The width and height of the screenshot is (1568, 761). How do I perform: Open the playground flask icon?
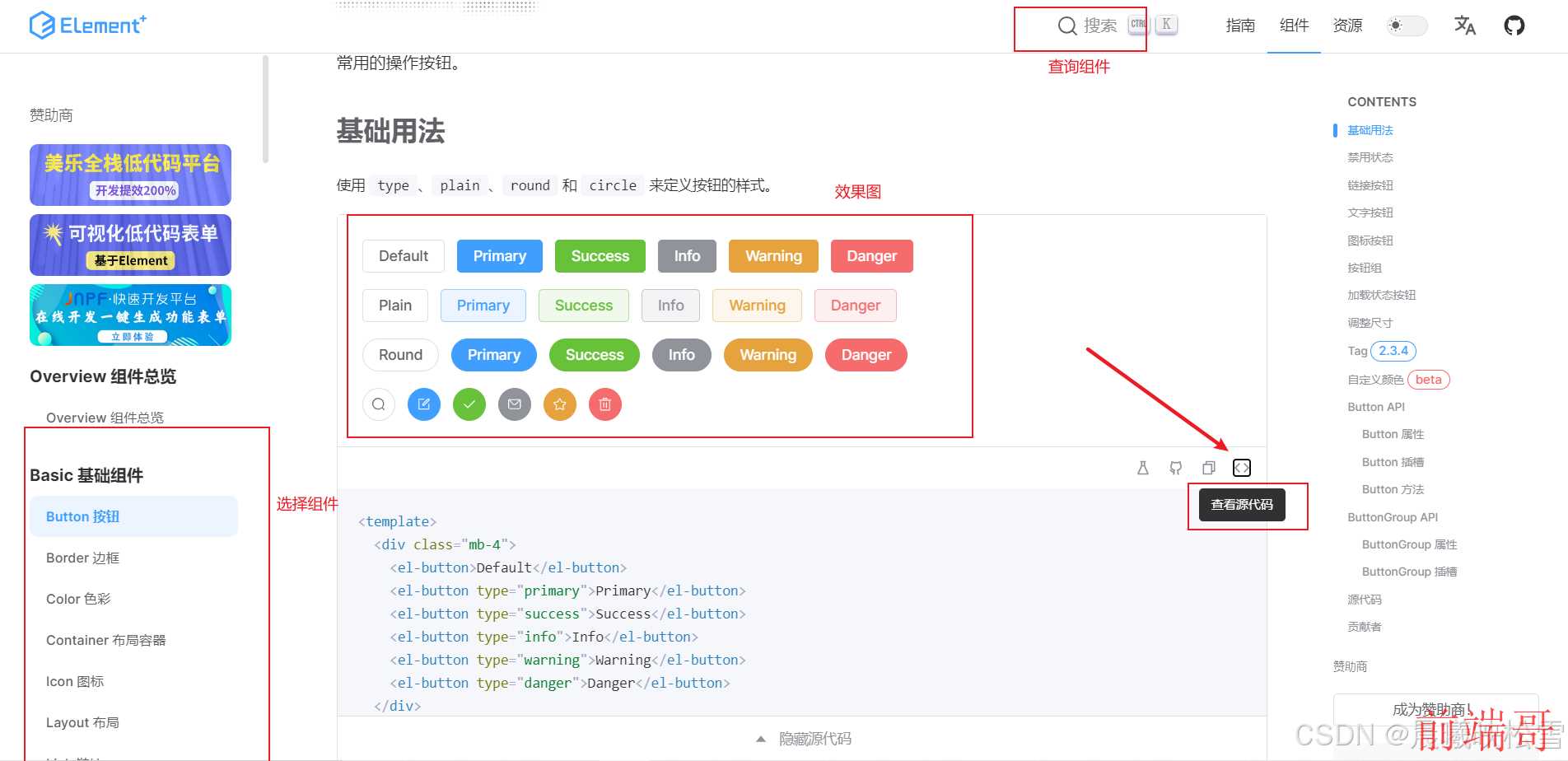(x=1143, y=468)
